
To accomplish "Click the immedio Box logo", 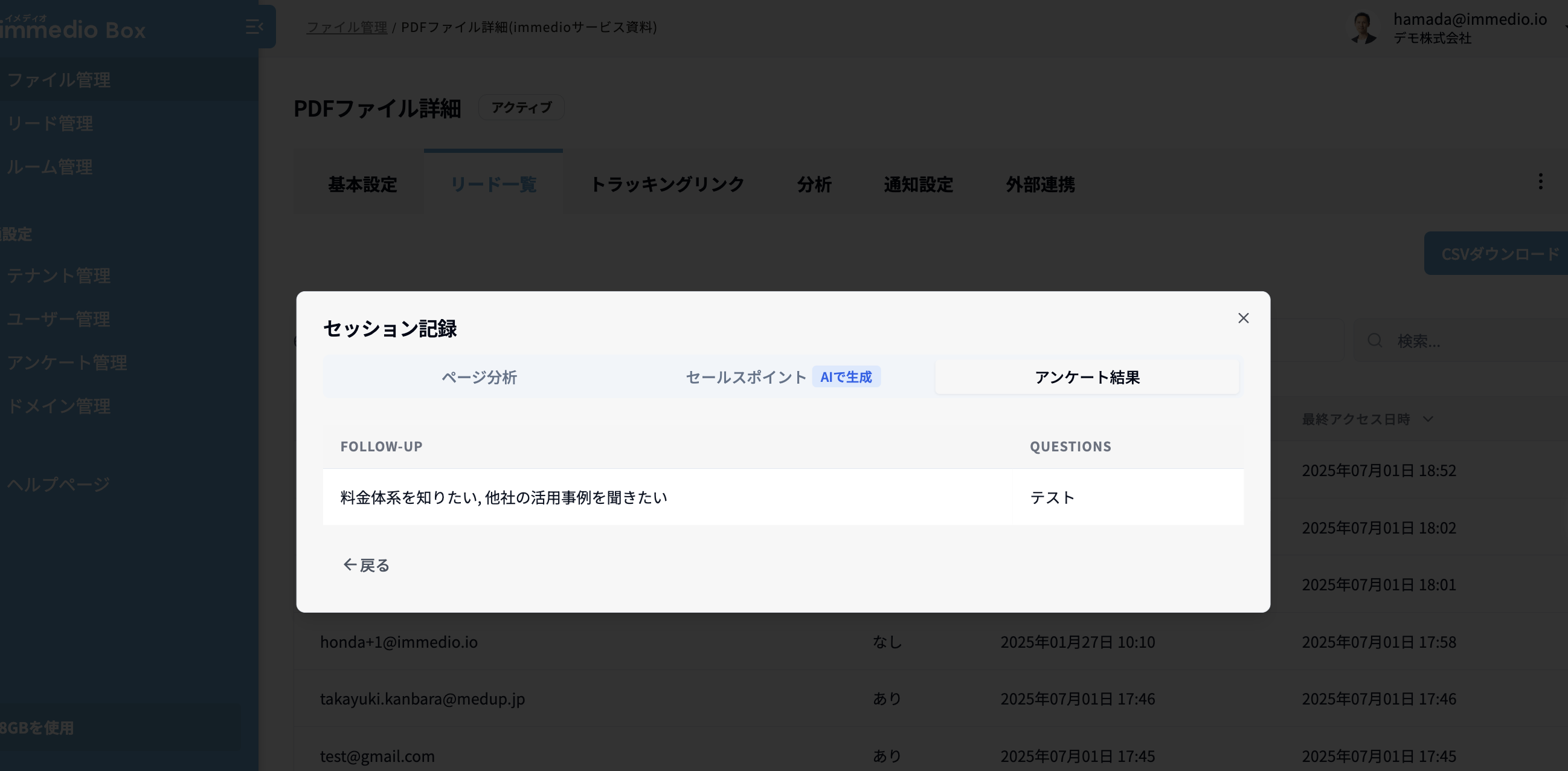I will 73,28.
